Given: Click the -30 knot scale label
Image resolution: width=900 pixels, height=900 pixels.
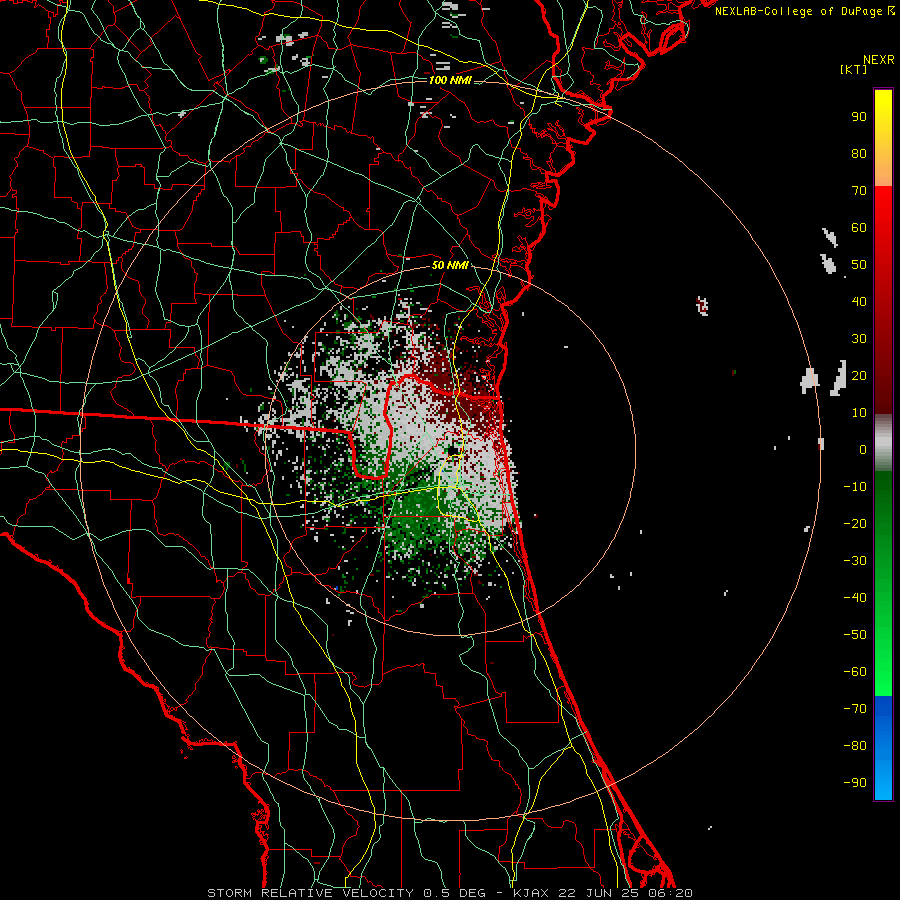Looking at the screenshot, I should tap(855, 561).
